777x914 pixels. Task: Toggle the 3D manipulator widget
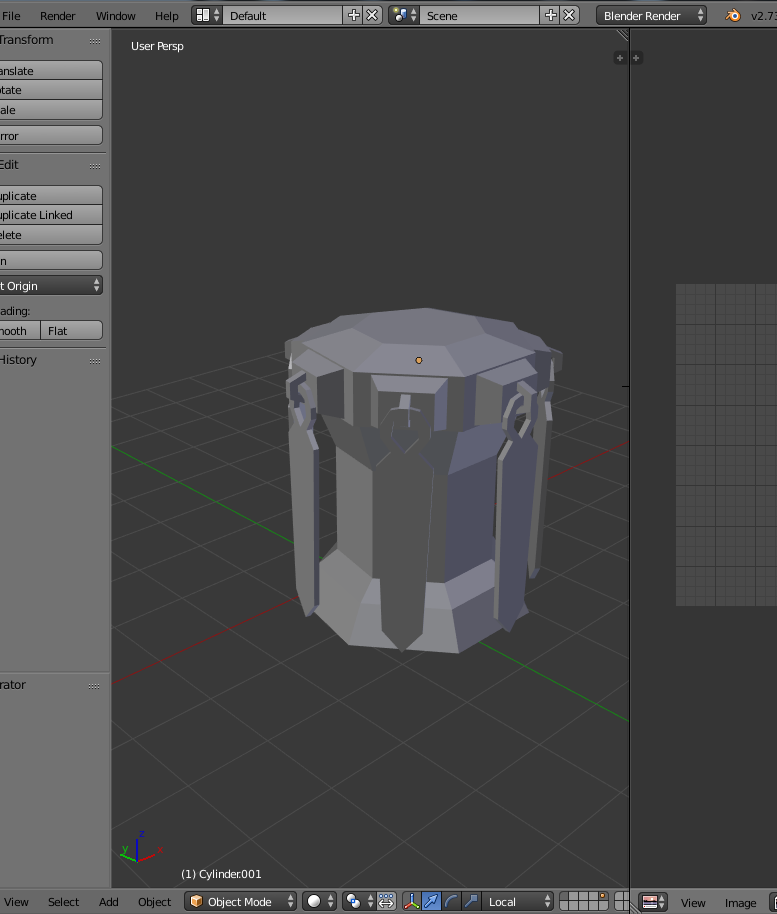412,901
